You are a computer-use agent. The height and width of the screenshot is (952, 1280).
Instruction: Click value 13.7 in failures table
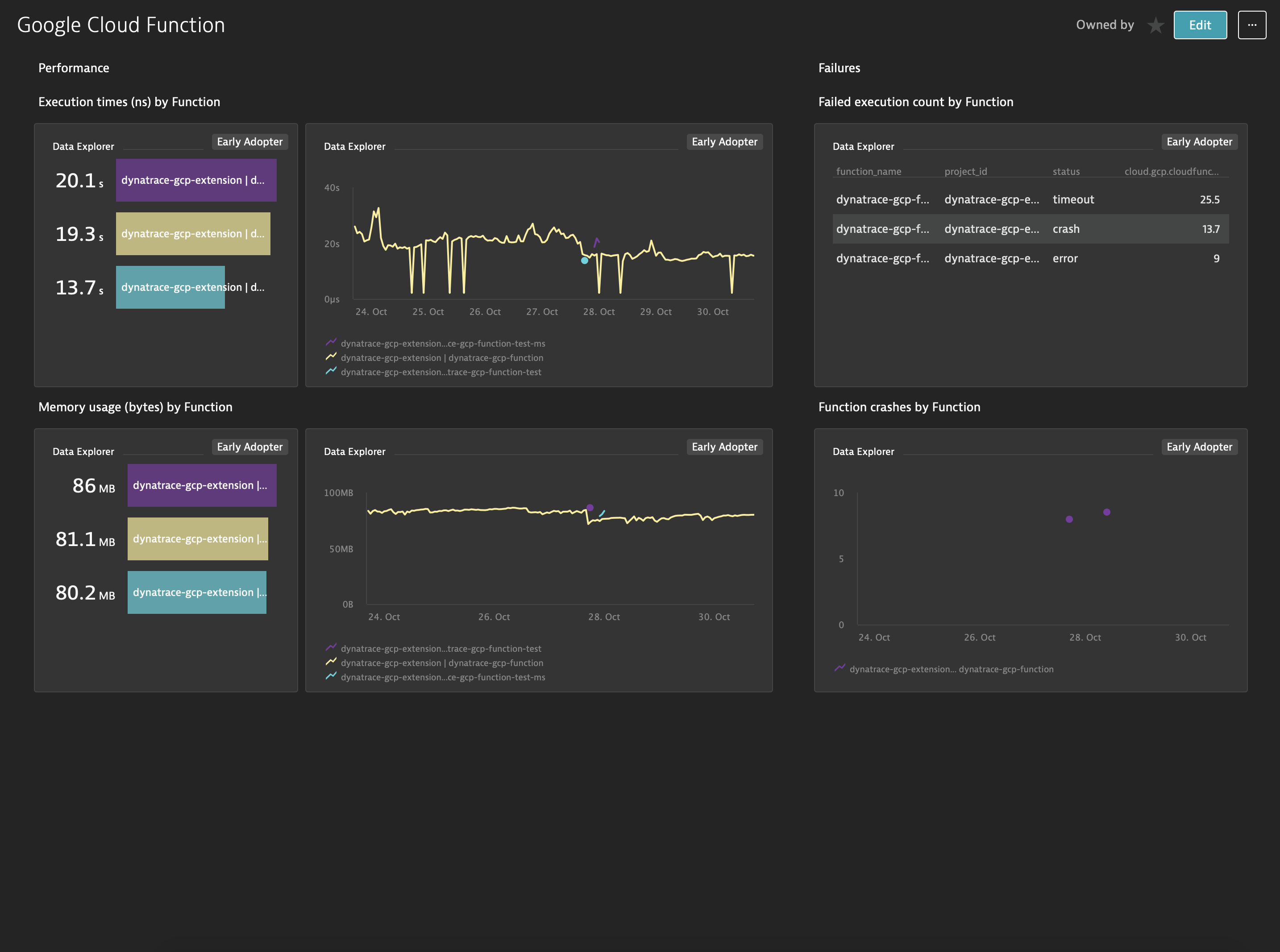point(1211,229)
